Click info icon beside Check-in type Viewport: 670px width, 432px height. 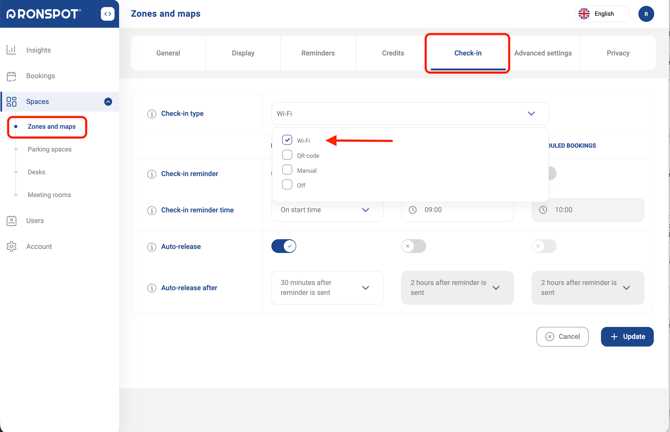152,114
